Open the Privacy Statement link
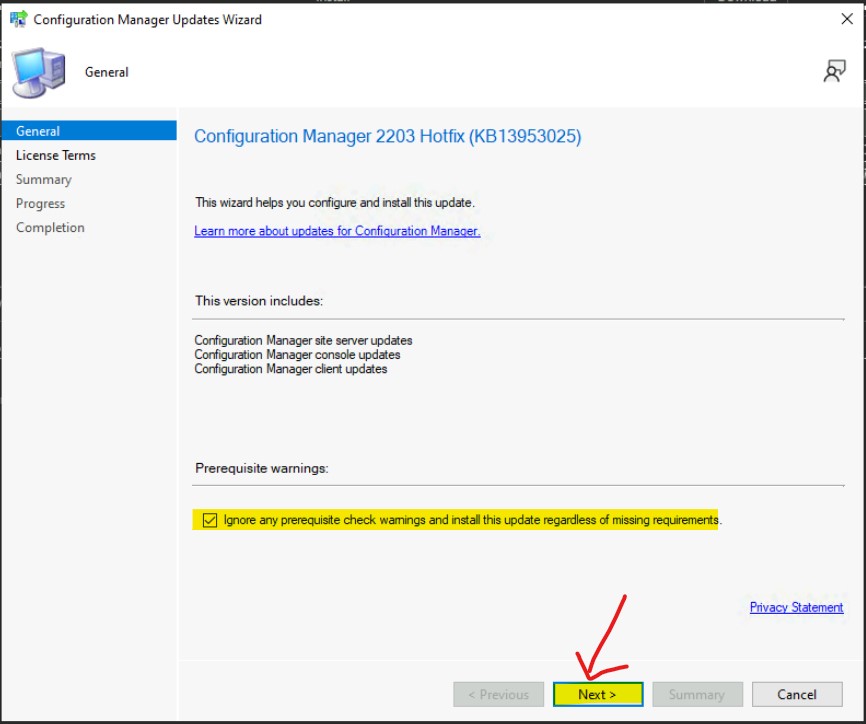 pos(796,607)
